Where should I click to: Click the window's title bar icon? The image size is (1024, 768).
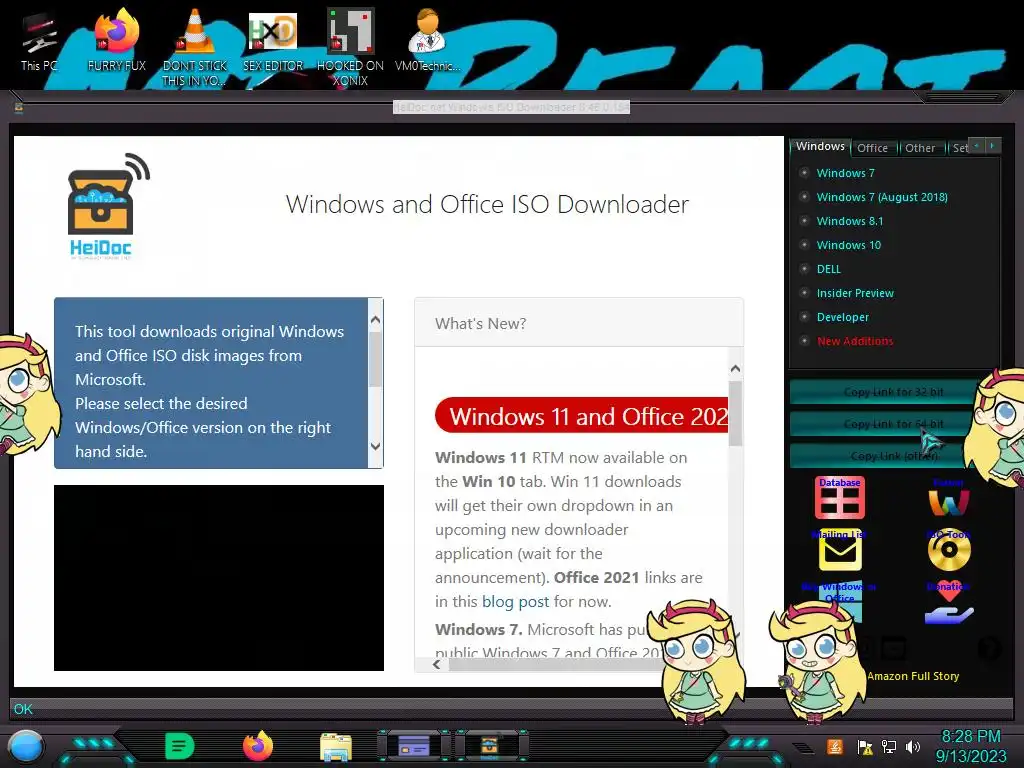19,108
